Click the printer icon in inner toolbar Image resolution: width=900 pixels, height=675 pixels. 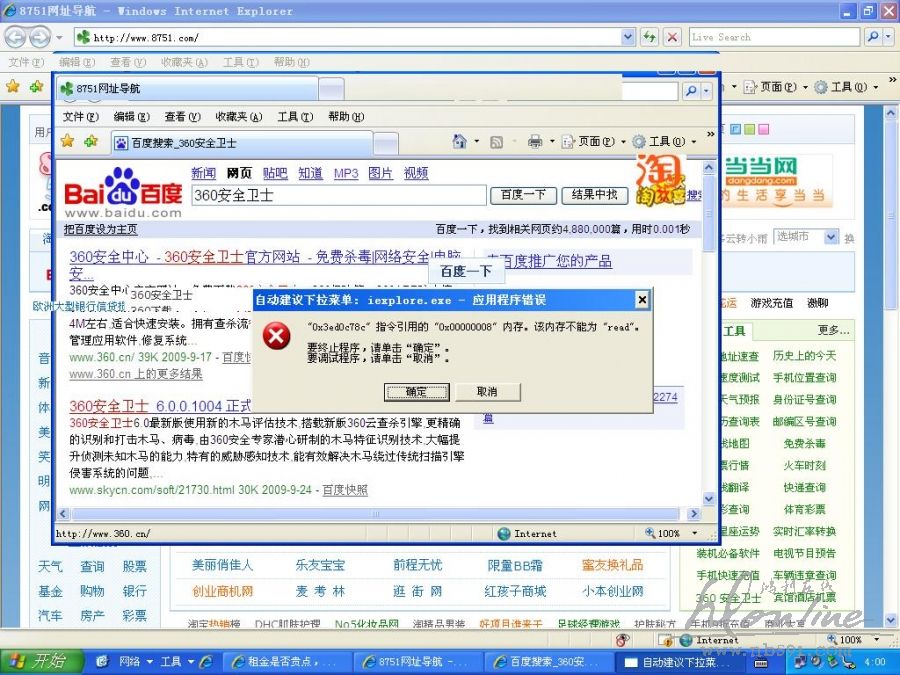pos(535,142)
